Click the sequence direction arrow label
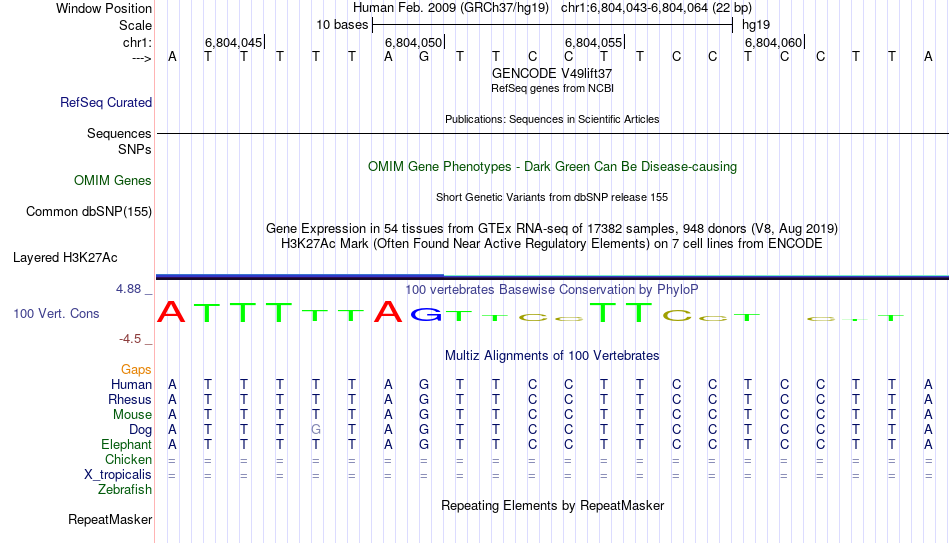 (141, 58)
